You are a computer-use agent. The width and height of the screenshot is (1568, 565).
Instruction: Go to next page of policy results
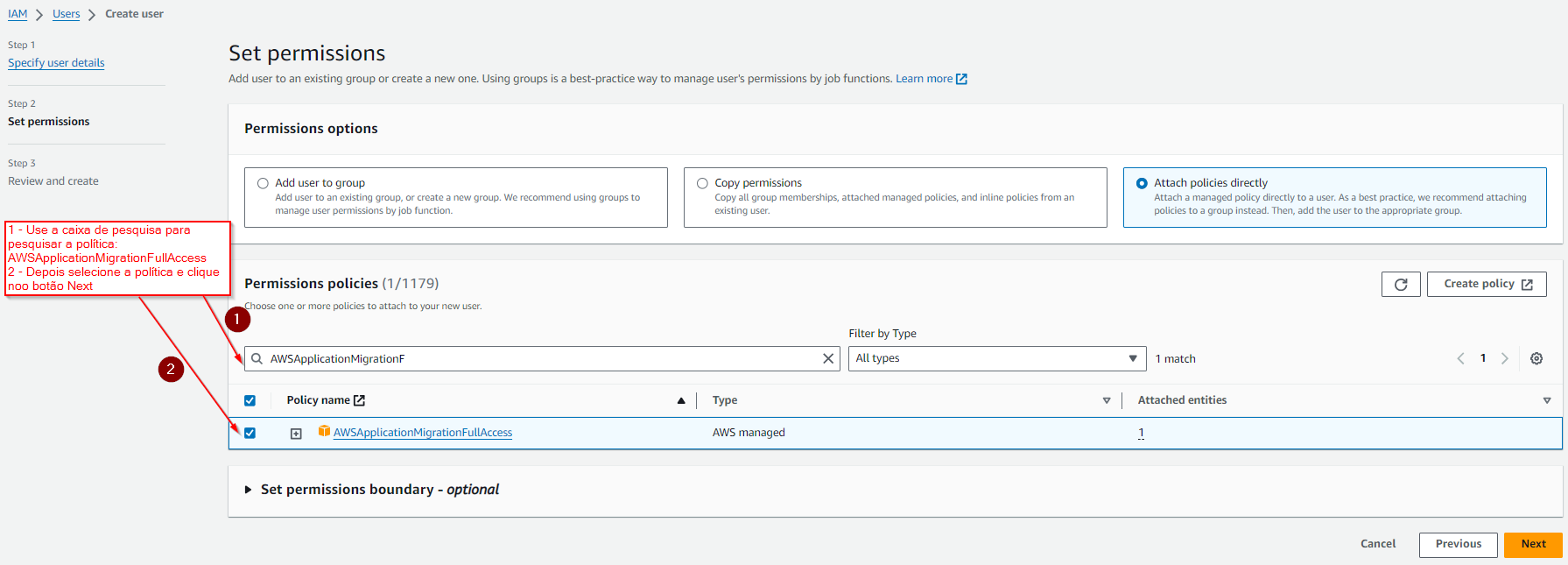coord(1504,359)
